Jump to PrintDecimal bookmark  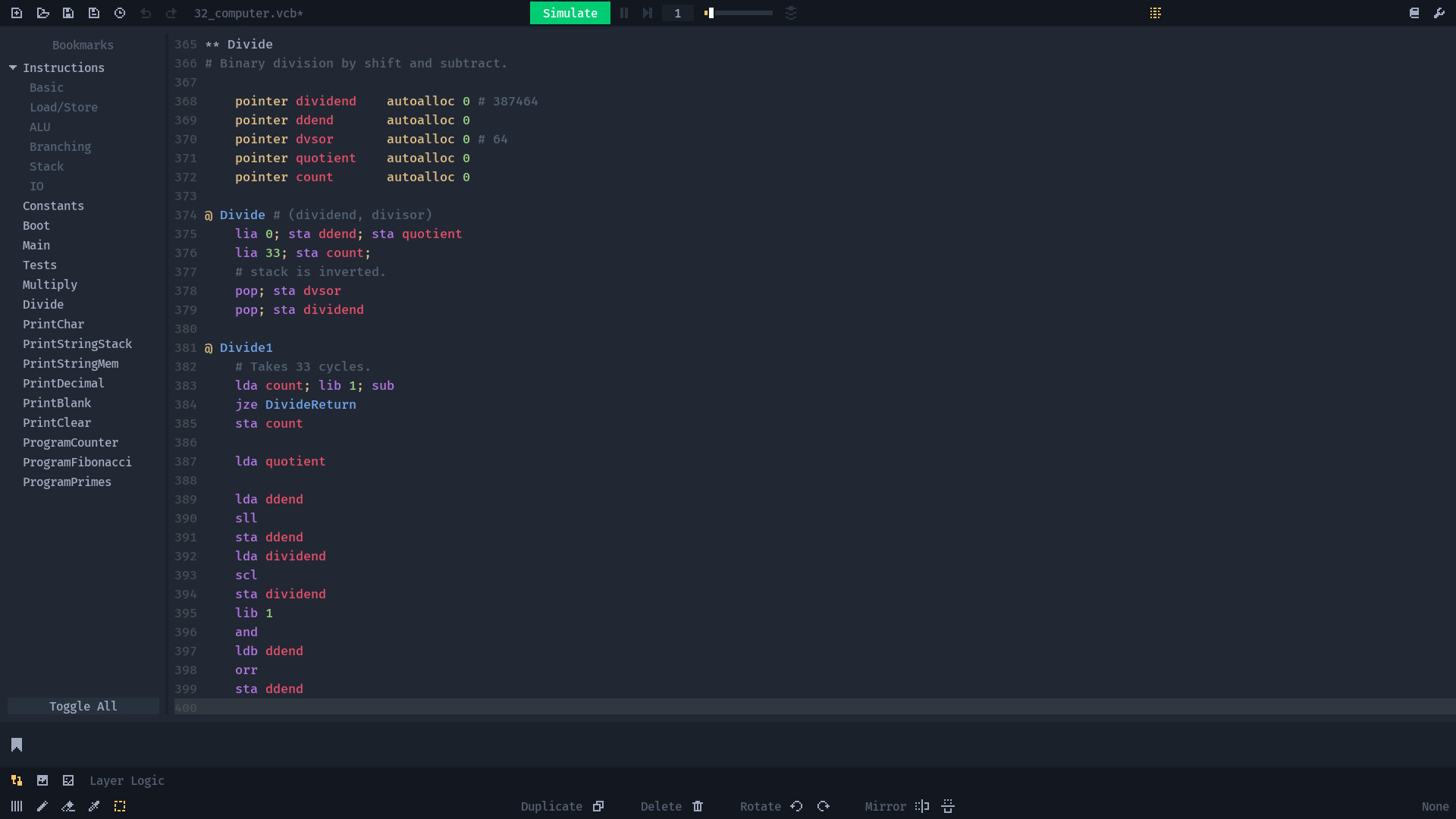click(x=64, y=383)
